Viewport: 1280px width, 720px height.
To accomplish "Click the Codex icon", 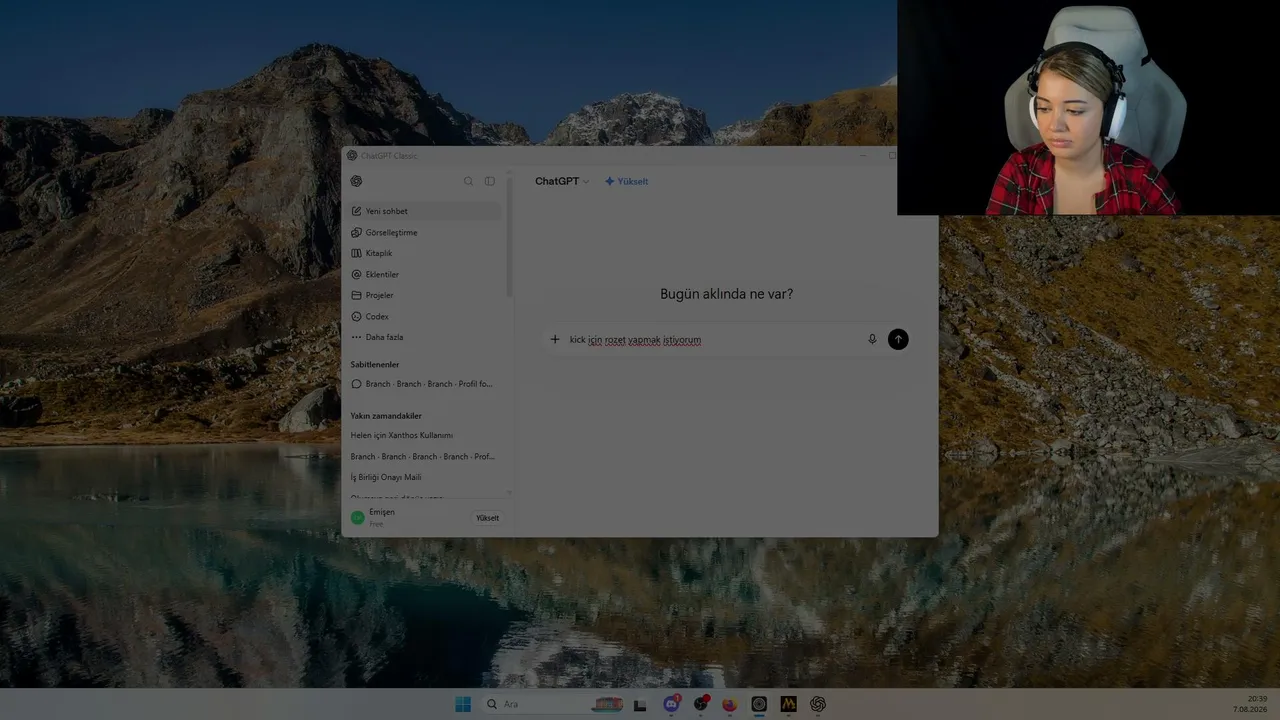I will 356,316.
